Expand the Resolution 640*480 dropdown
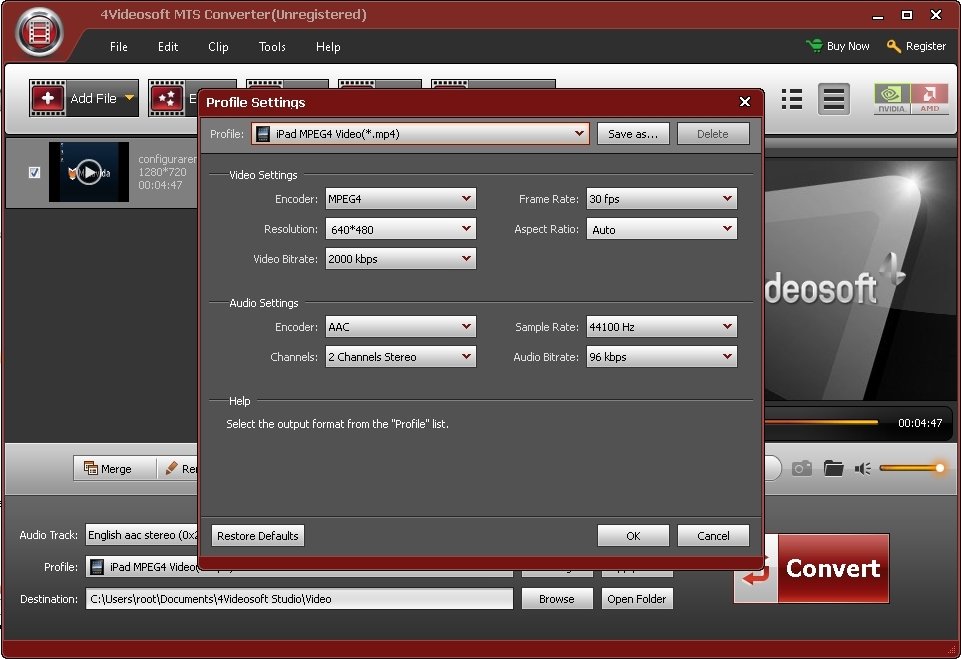 click(400, 229)
